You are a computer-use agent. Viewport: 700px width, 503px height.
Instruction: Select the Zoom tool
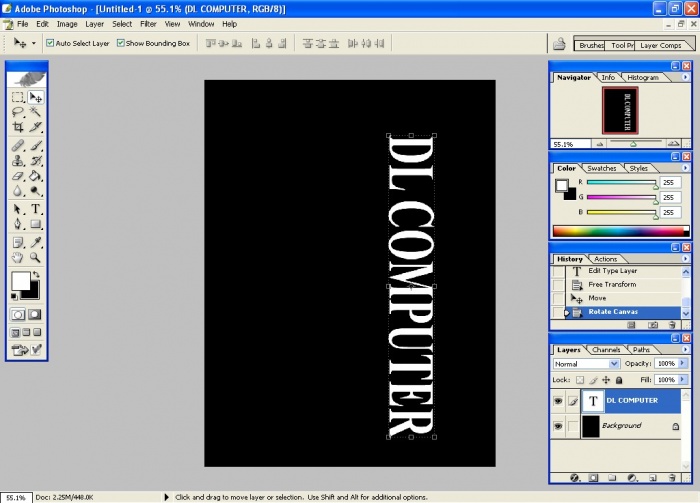tap(35, 258)
